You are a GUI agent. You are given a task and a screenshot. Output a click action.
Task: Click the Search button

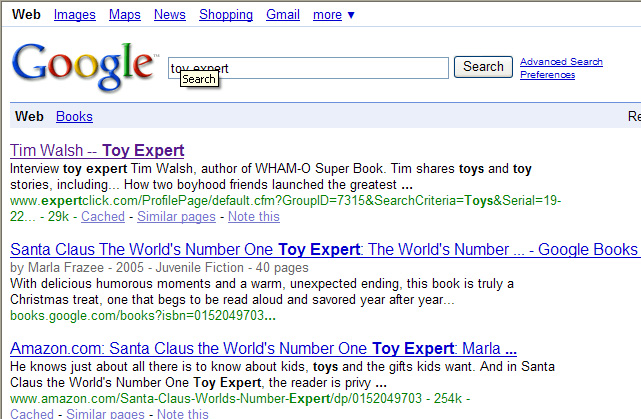[483, 67]
